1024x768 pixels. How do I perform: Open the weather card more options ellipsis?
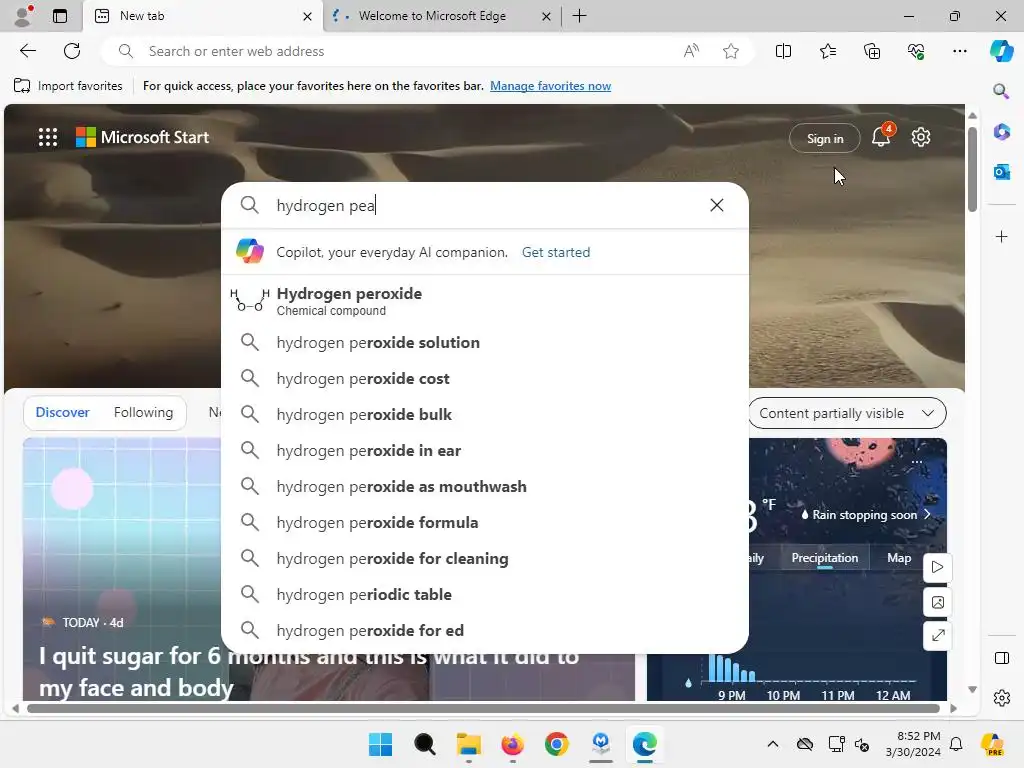tap(917, 462)
